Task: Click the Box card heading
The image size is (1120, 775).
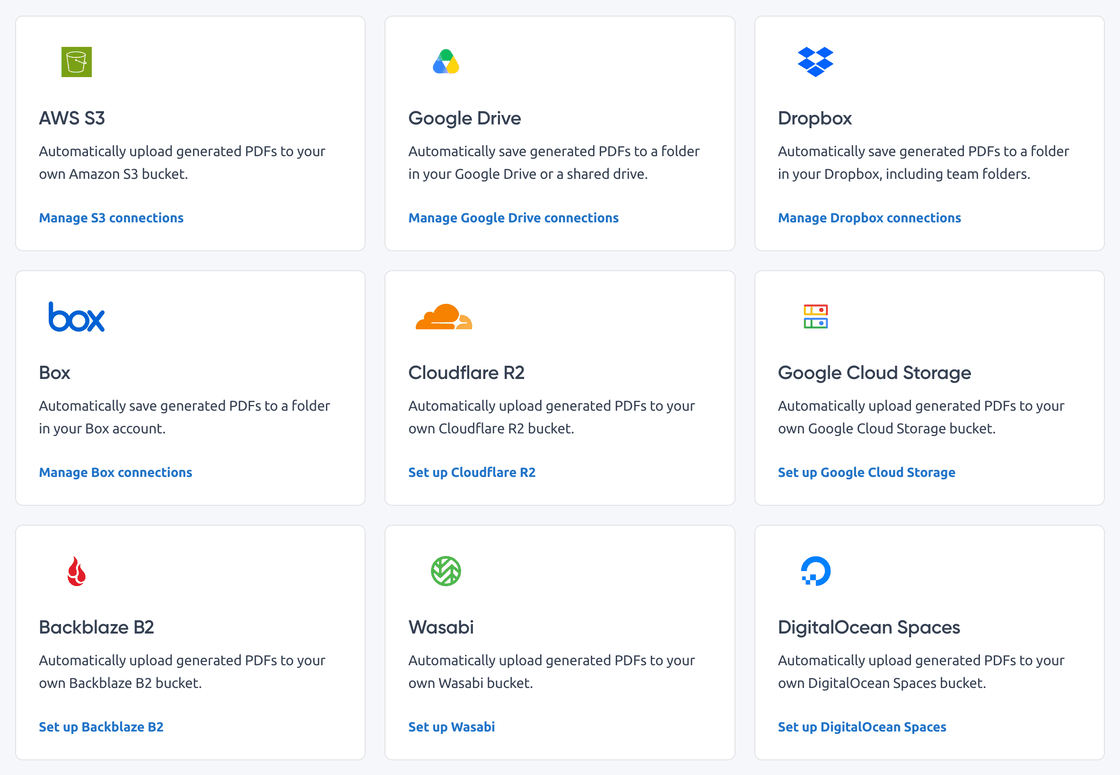Action: pyautogui.click(x=54, y=373)
